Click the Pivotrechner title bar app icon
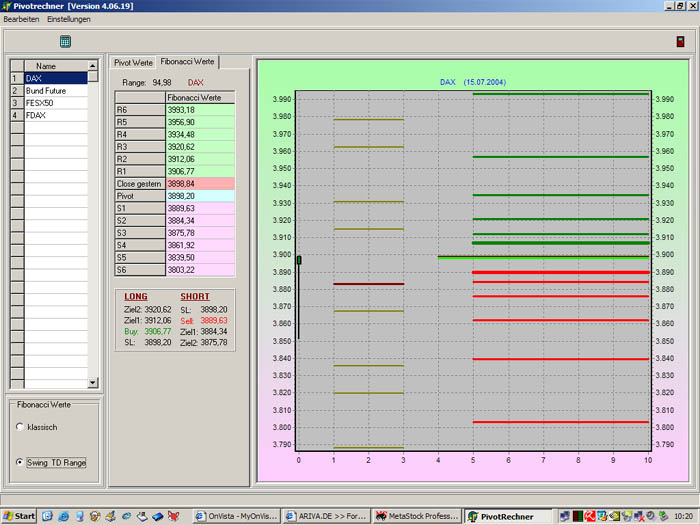The width and height of the screenshot is (700, 525). 7,6
